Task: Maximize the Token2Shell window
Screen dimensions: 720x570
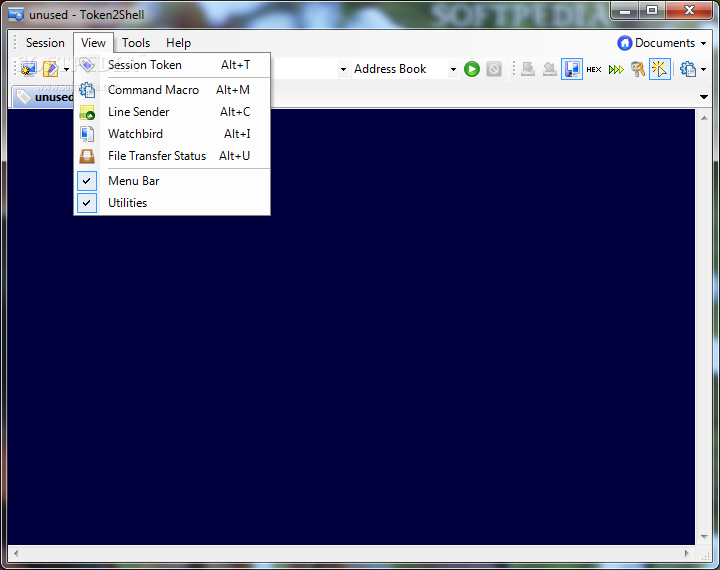Action: point(652,11)
